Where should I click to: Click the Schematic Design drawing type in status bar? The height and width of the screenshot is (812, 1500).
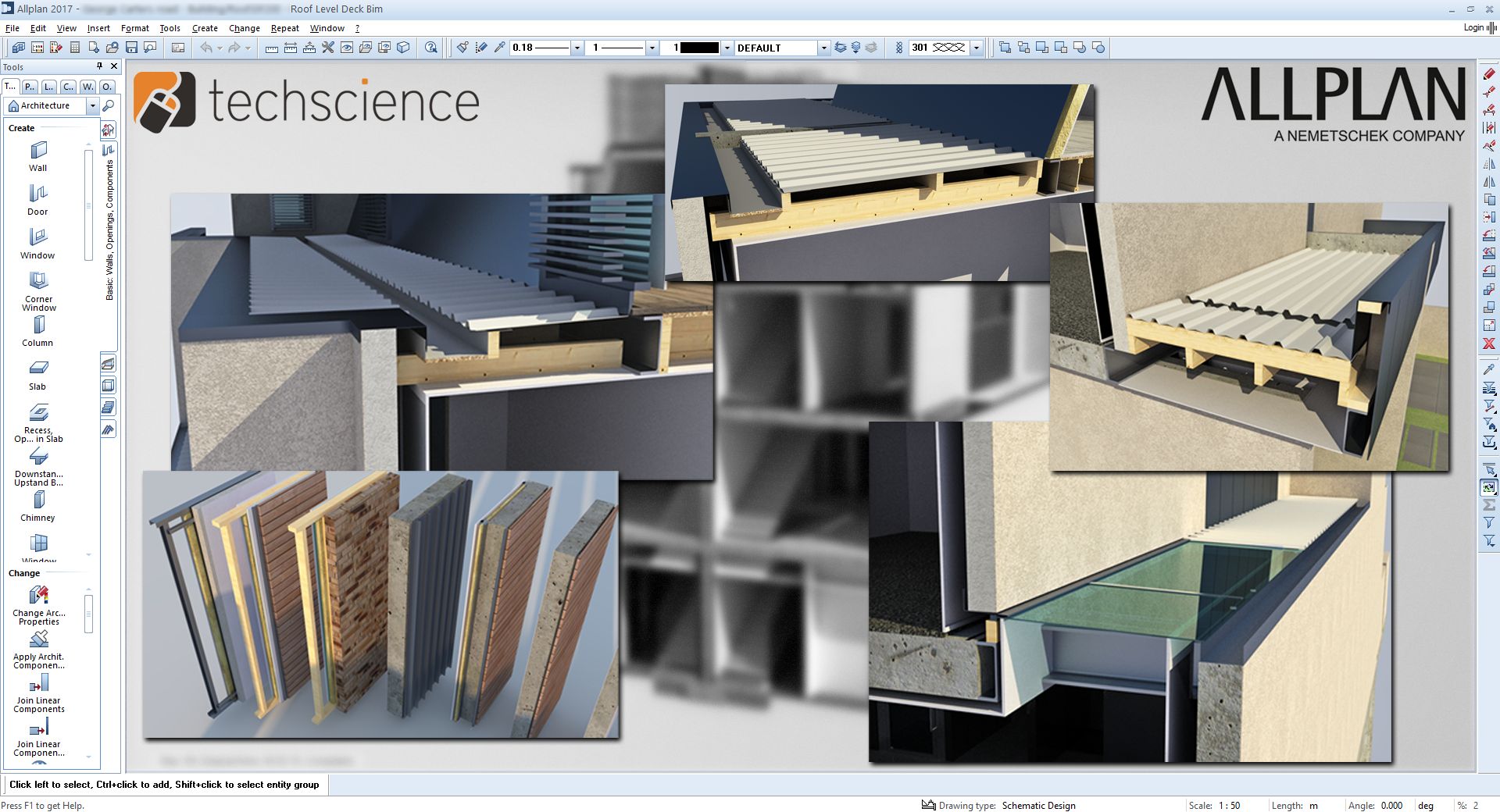[x=1037, y=805]
